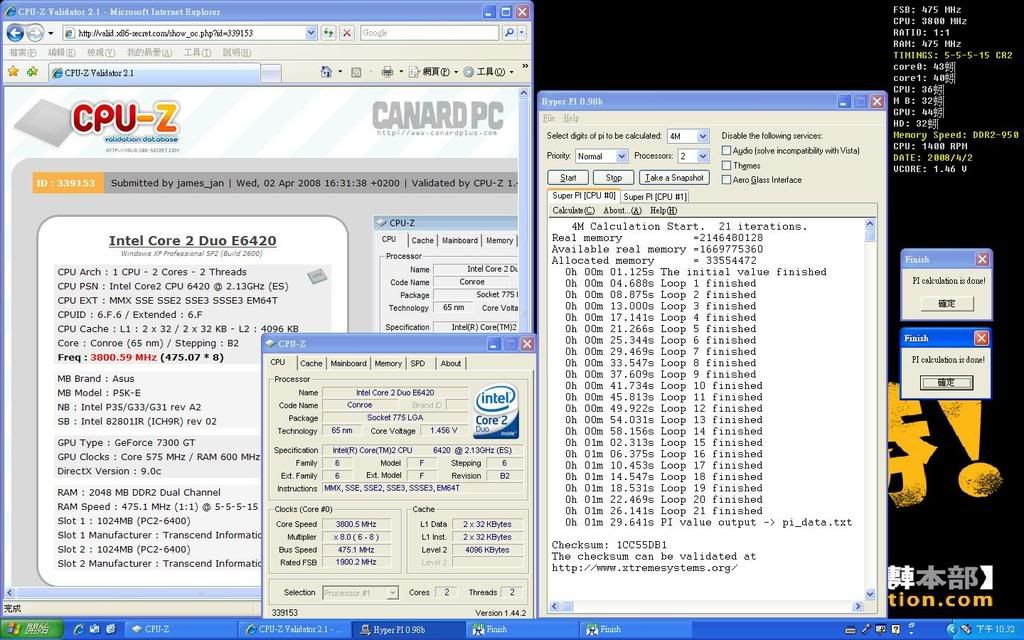The image size is (1024, 640).
Task: Open the Tools (工具) gear icon in command bar
Action: click(468, 72)
